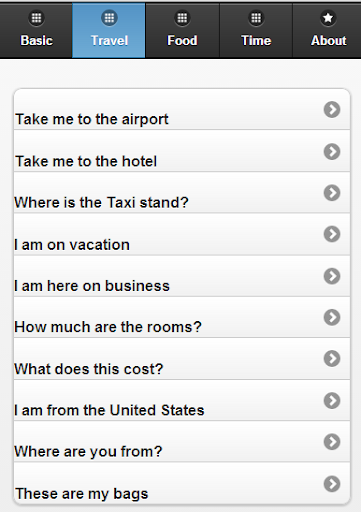Select the Basic tab label
Image resolution: width=361 pixels, height=512 pixels.
pyautogui.click(x=36, y=41)
